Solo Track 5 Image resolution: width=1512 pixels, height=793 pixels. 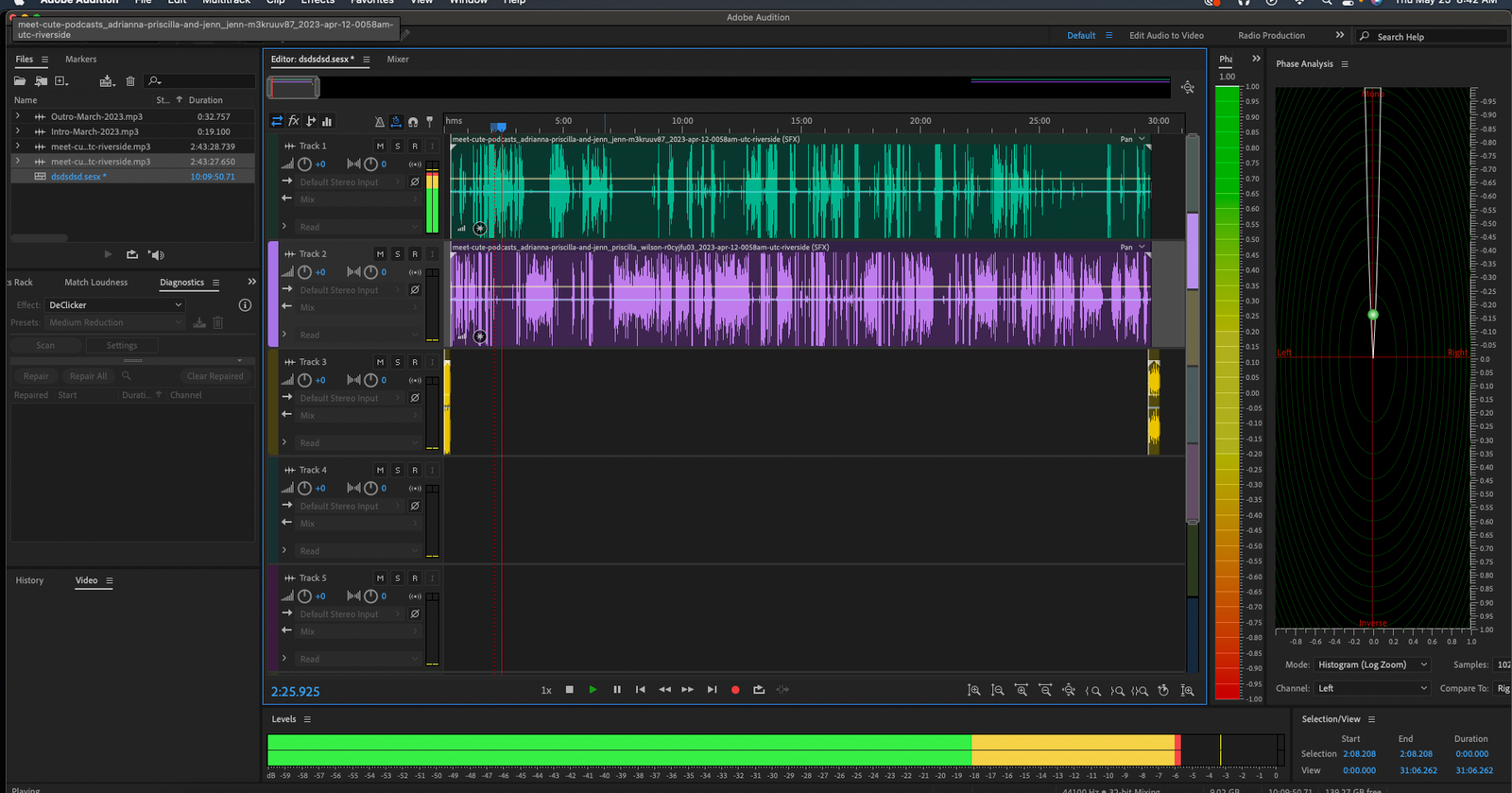click(397, 578)
